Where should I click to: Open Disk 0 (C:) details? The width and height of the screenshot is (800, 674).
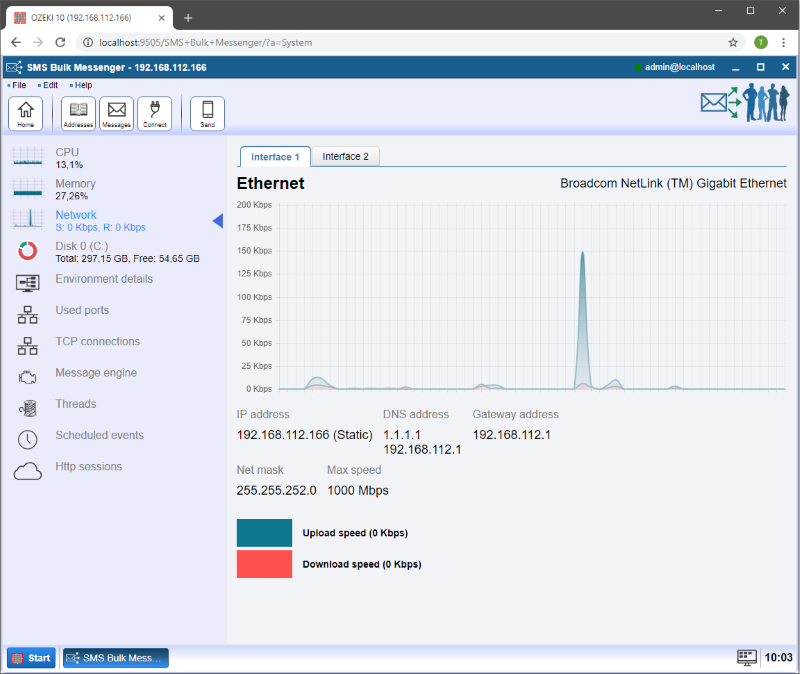[x=82, y=246]
